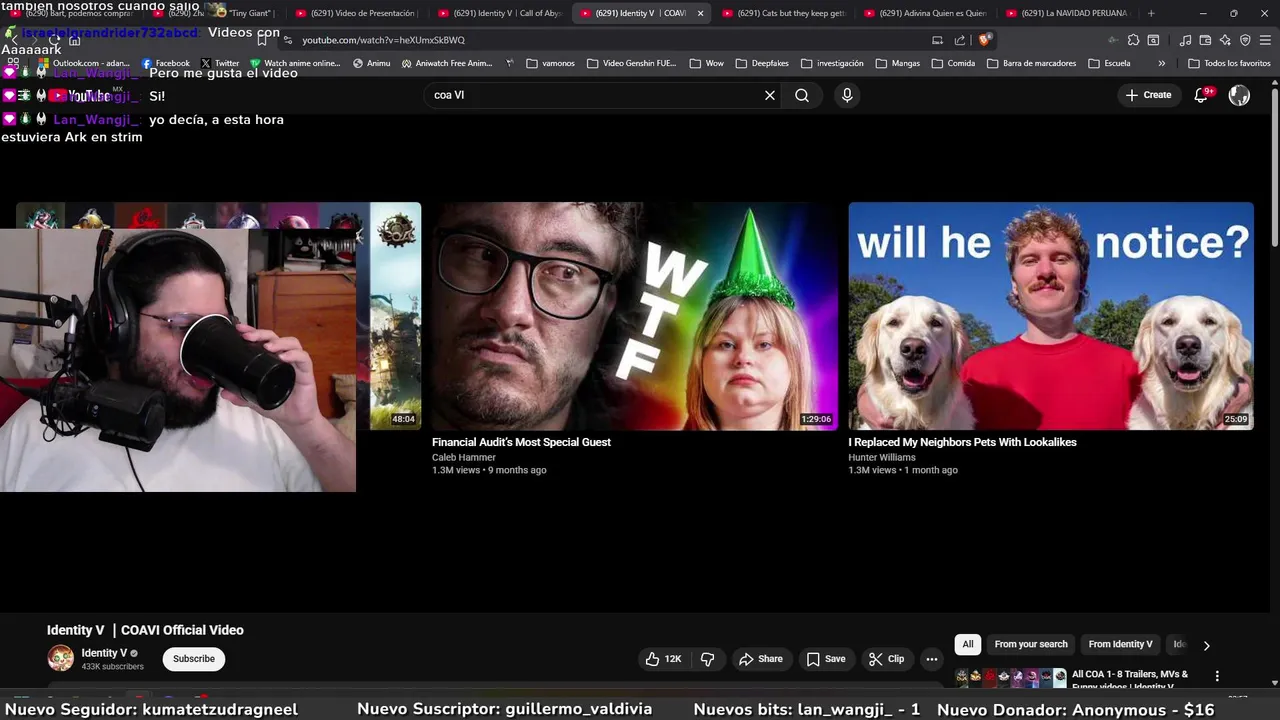Image resolution: width=1280 pixels, height=720 pixels.
Task: Open a new browser tab
Action: [x=1151, y=13]
